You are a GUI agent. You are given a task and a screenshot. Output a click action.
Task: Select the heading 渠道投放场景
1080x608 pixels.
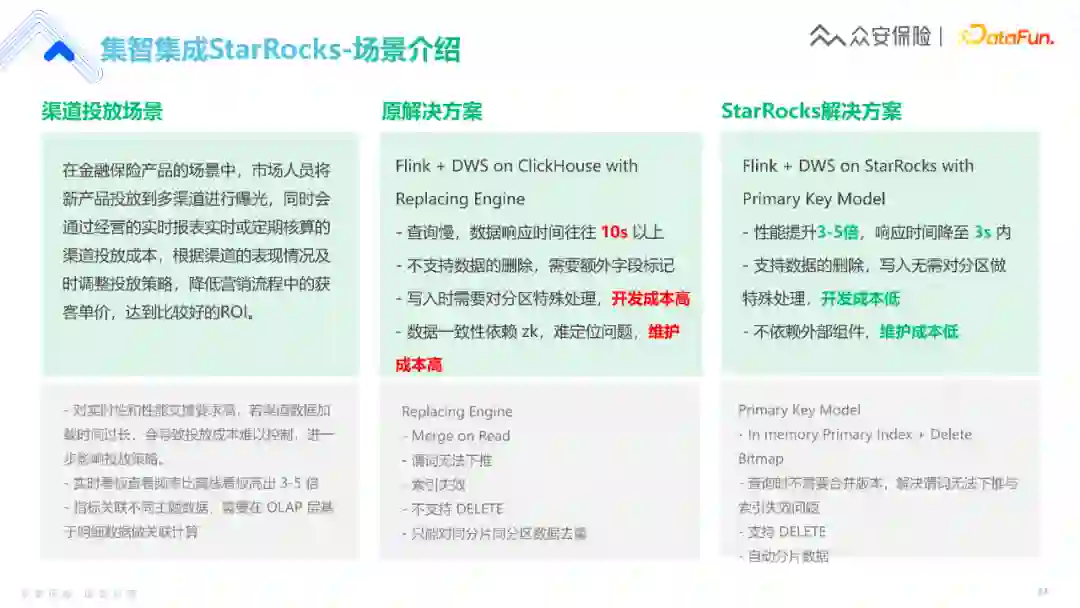[x=102, y=112]
